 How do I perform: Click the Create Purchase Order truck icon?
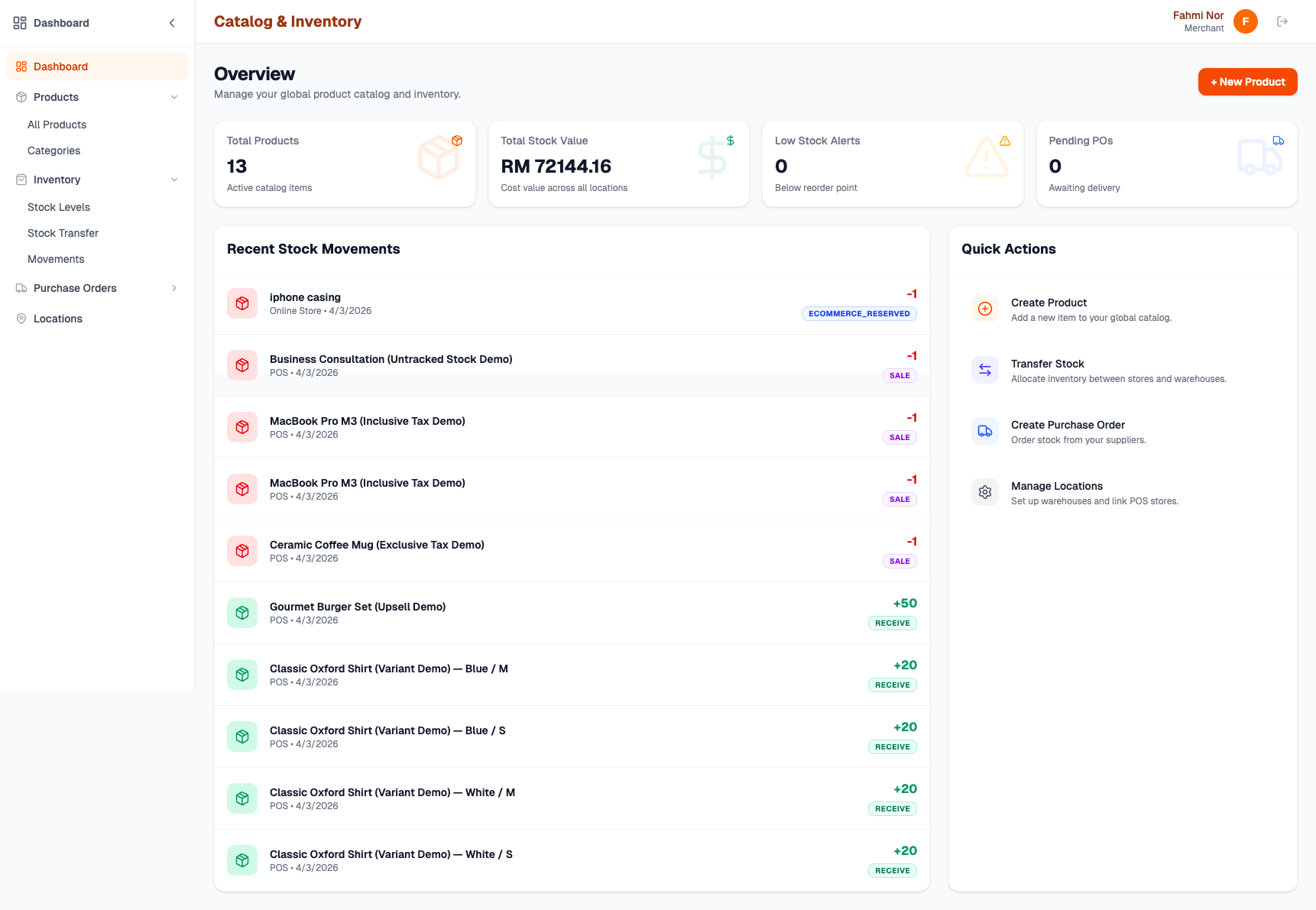tap(985, 431)
